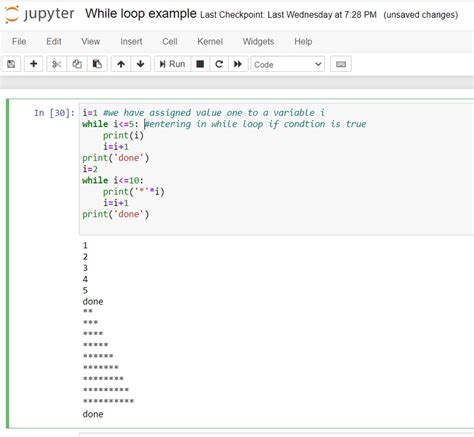Interrupt the kernel with stop icon
Image resolution: width=474 pixels, height=437 pixels.
point(200,64)
